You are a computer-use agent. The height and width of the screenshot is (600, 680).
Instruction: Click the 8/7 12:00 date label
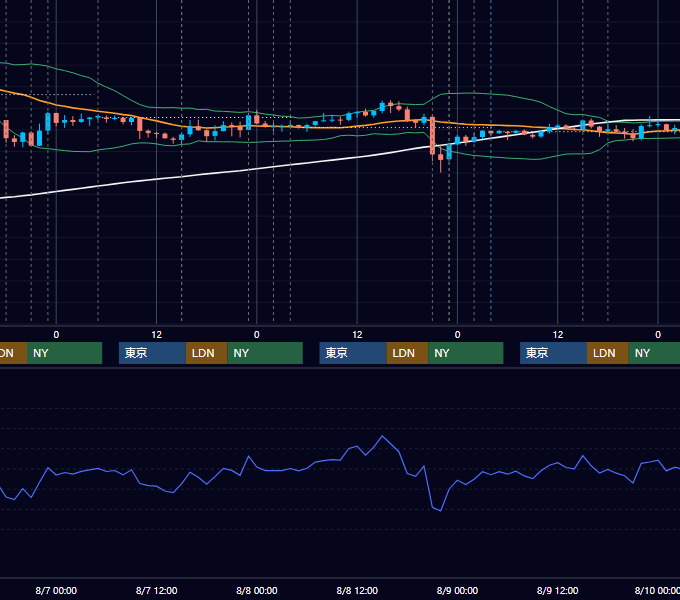point(157,590)
